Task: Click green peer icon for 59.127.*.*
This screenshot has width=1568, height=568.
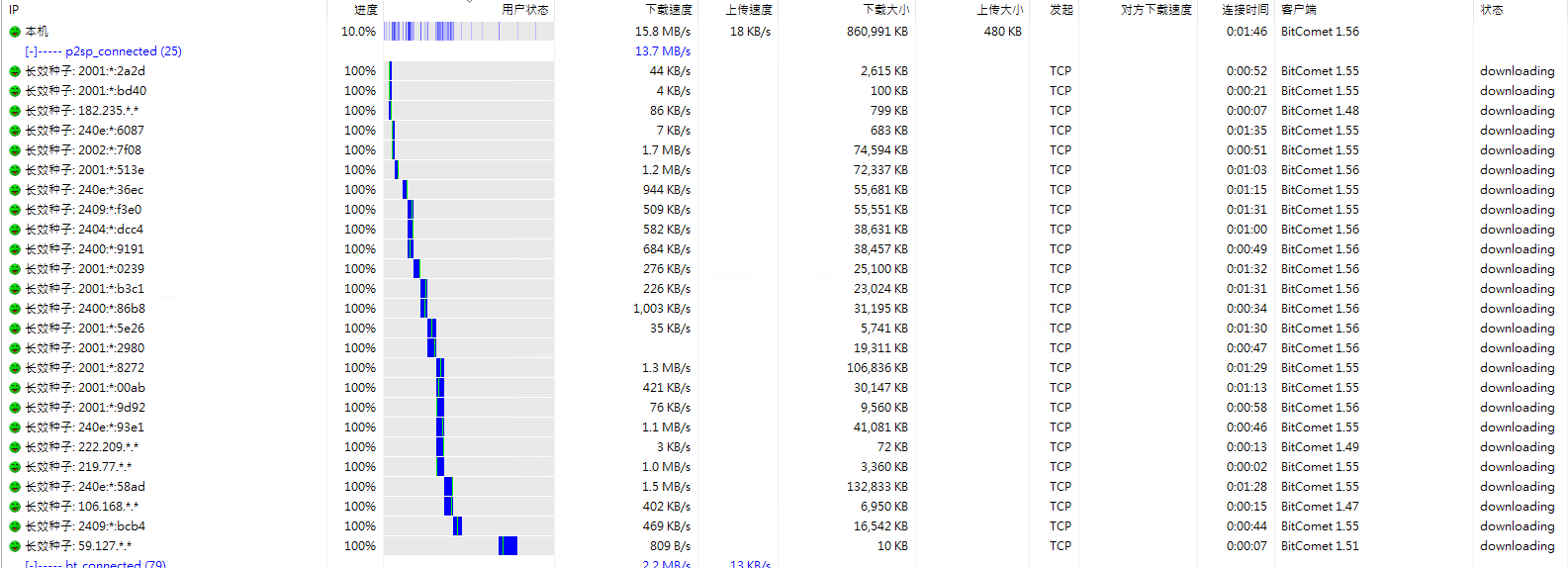Action: [x=15, y=546]
